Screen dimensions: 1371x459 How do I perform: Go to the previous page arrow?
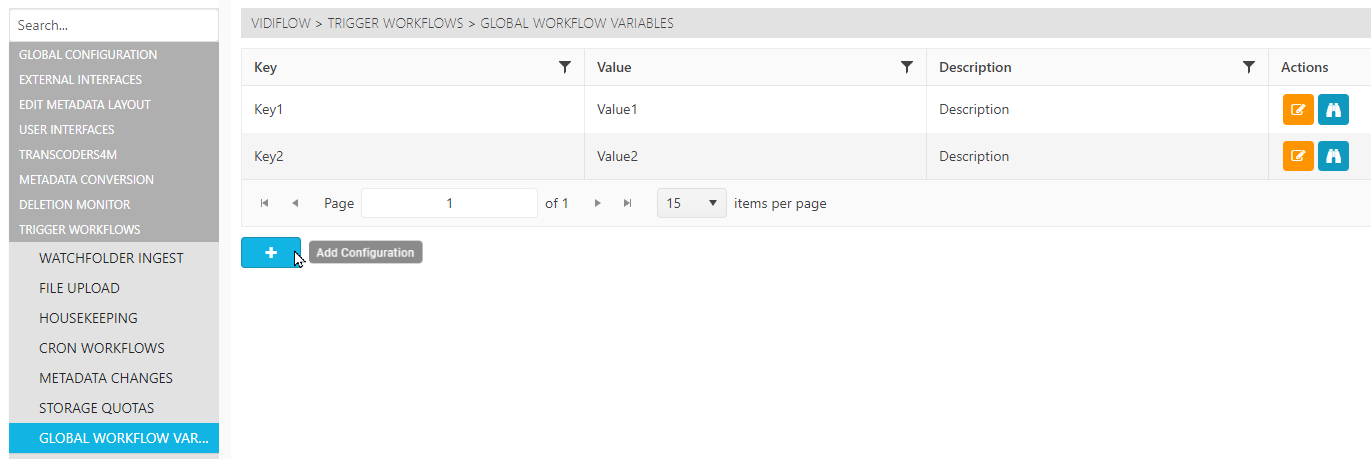point(295,203)
